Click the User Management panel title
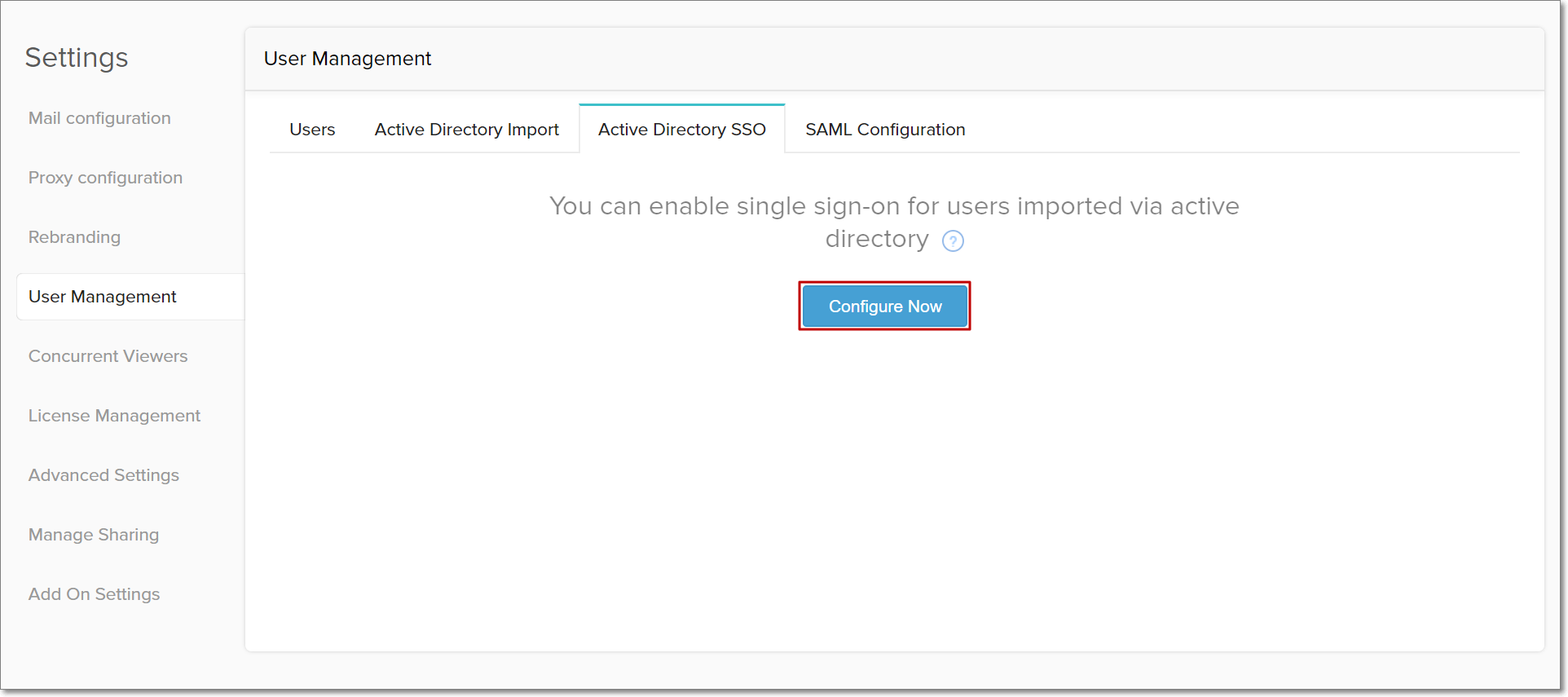 tap(347, 59)
